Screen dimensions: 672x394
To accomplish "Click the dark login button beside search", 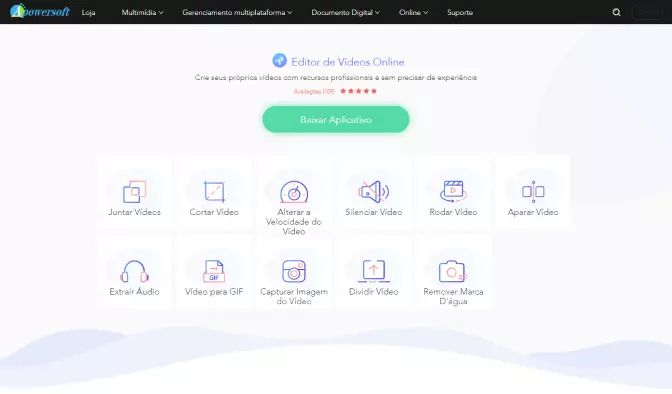I will click(648, 12).
